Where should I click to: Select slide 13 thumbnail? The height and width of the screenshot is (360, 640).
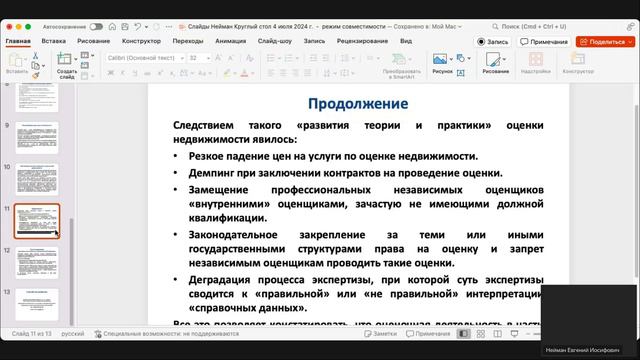pyautogui.click(x=37, y=304)
